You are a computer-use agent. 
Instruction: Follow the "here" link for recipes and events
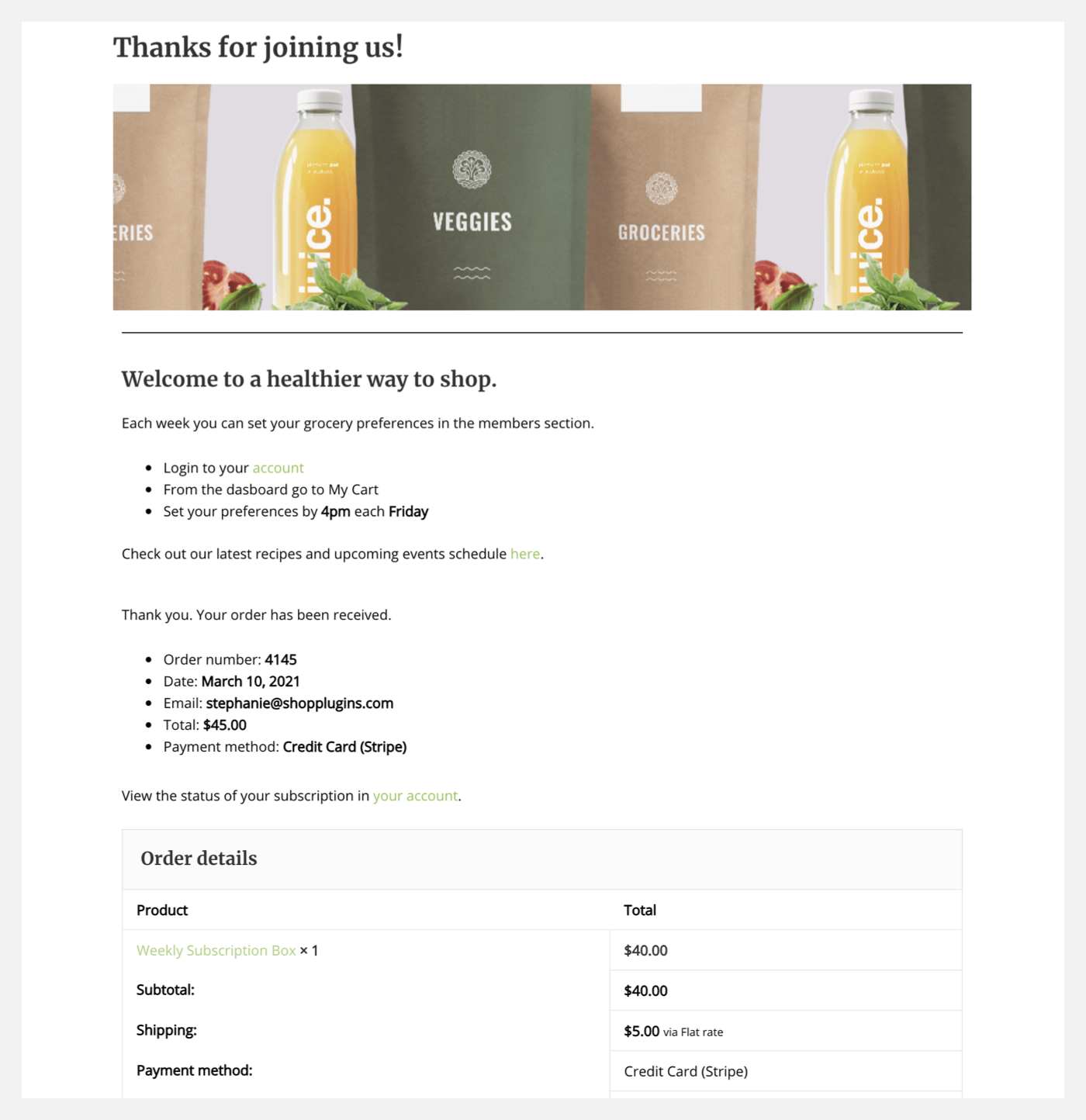524,554
